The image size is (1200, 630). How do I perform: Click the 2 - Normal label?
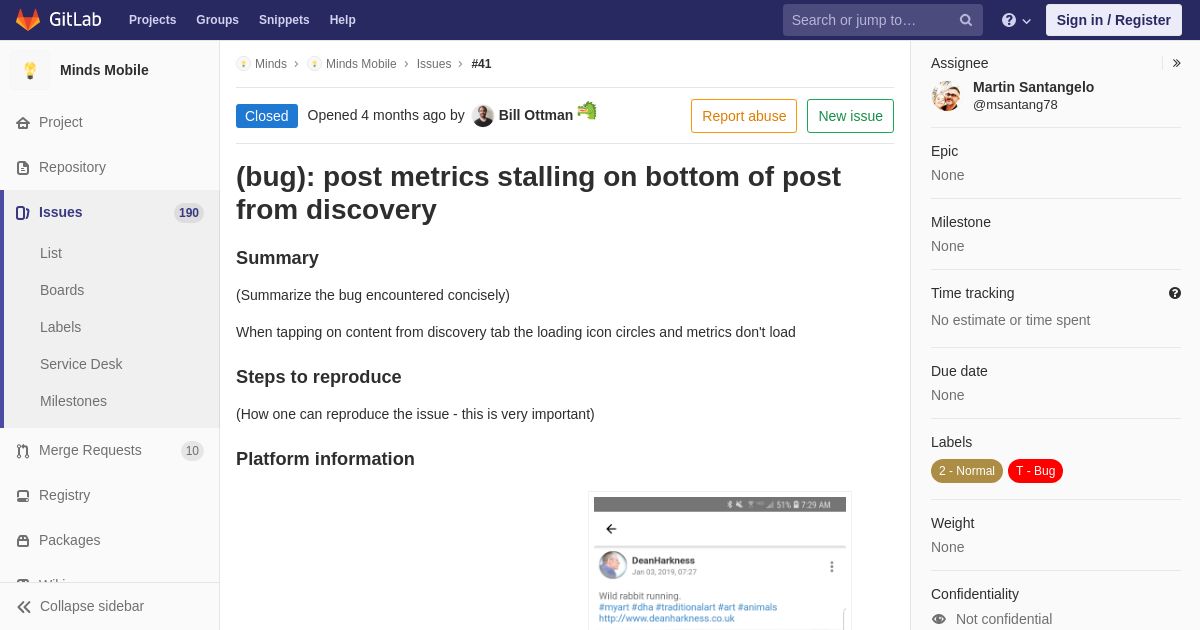coord(967,471)
